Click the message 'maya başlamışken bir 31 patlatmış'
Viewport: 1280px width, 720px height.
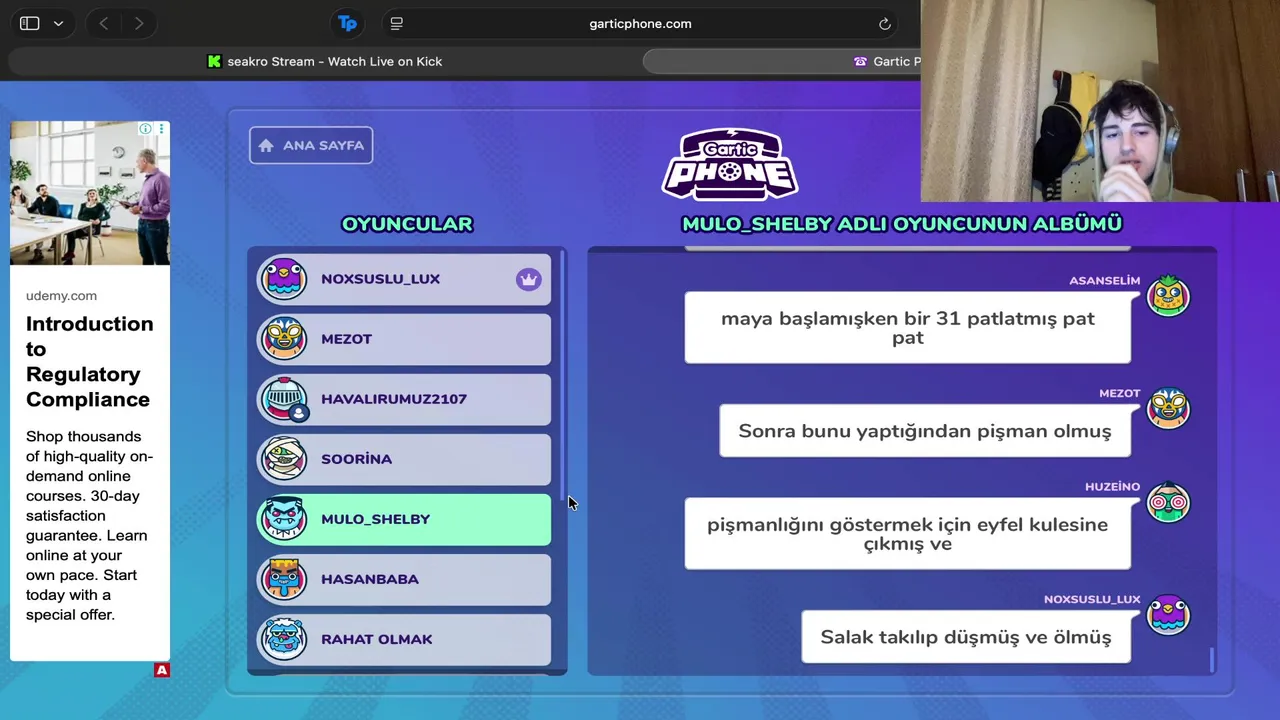(x=908, y=328)
